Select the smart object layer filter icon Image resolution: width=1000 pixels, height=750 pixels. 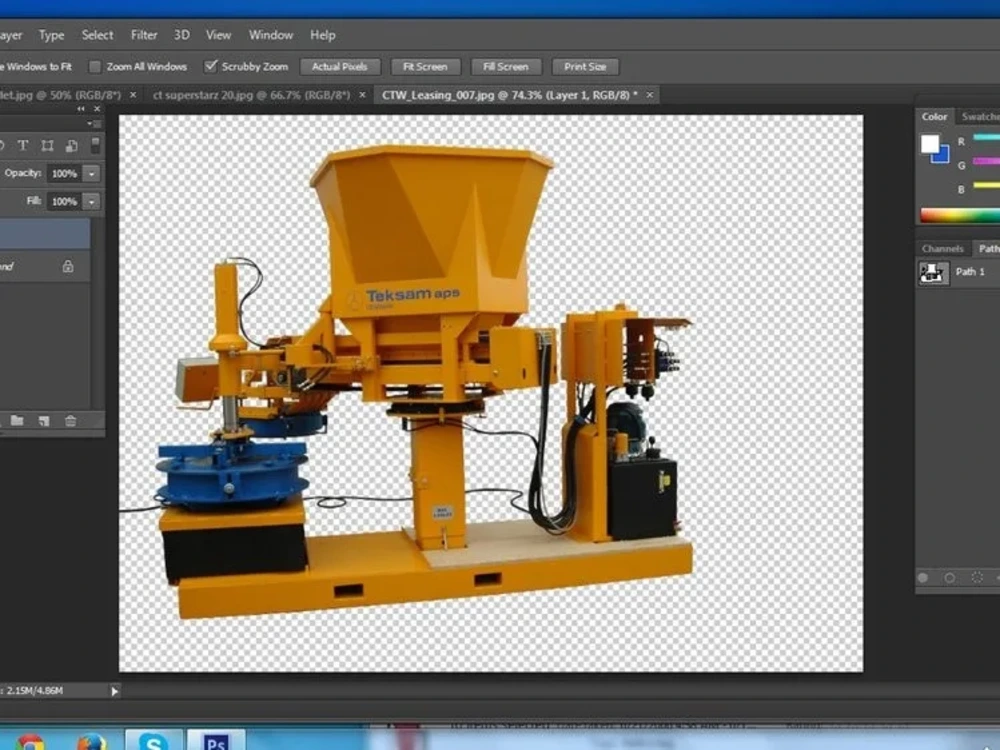click(71, 145)
